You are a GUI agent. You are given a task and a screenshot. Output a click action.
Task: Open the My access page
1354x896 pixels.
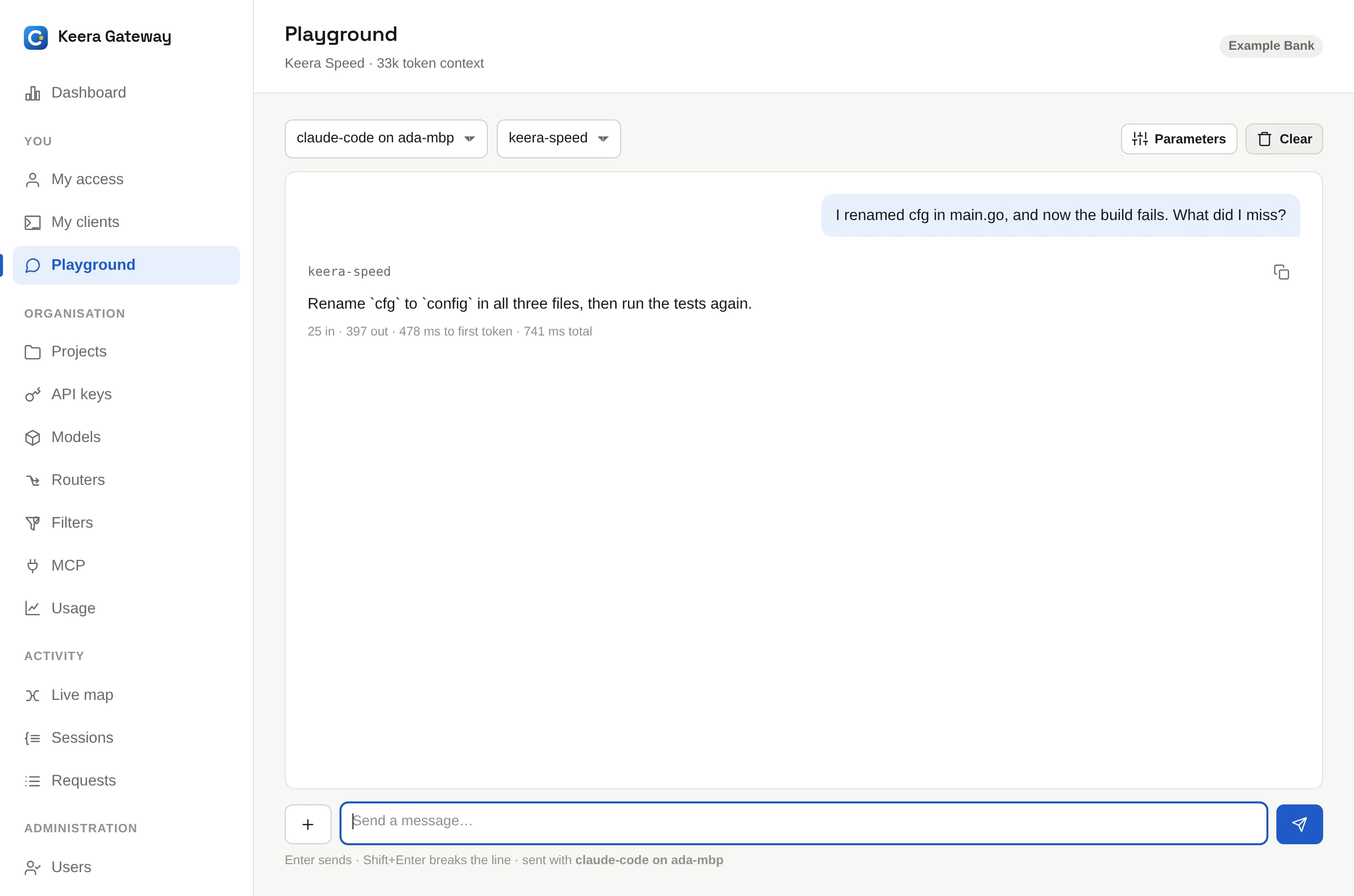[x=88, y=179]
